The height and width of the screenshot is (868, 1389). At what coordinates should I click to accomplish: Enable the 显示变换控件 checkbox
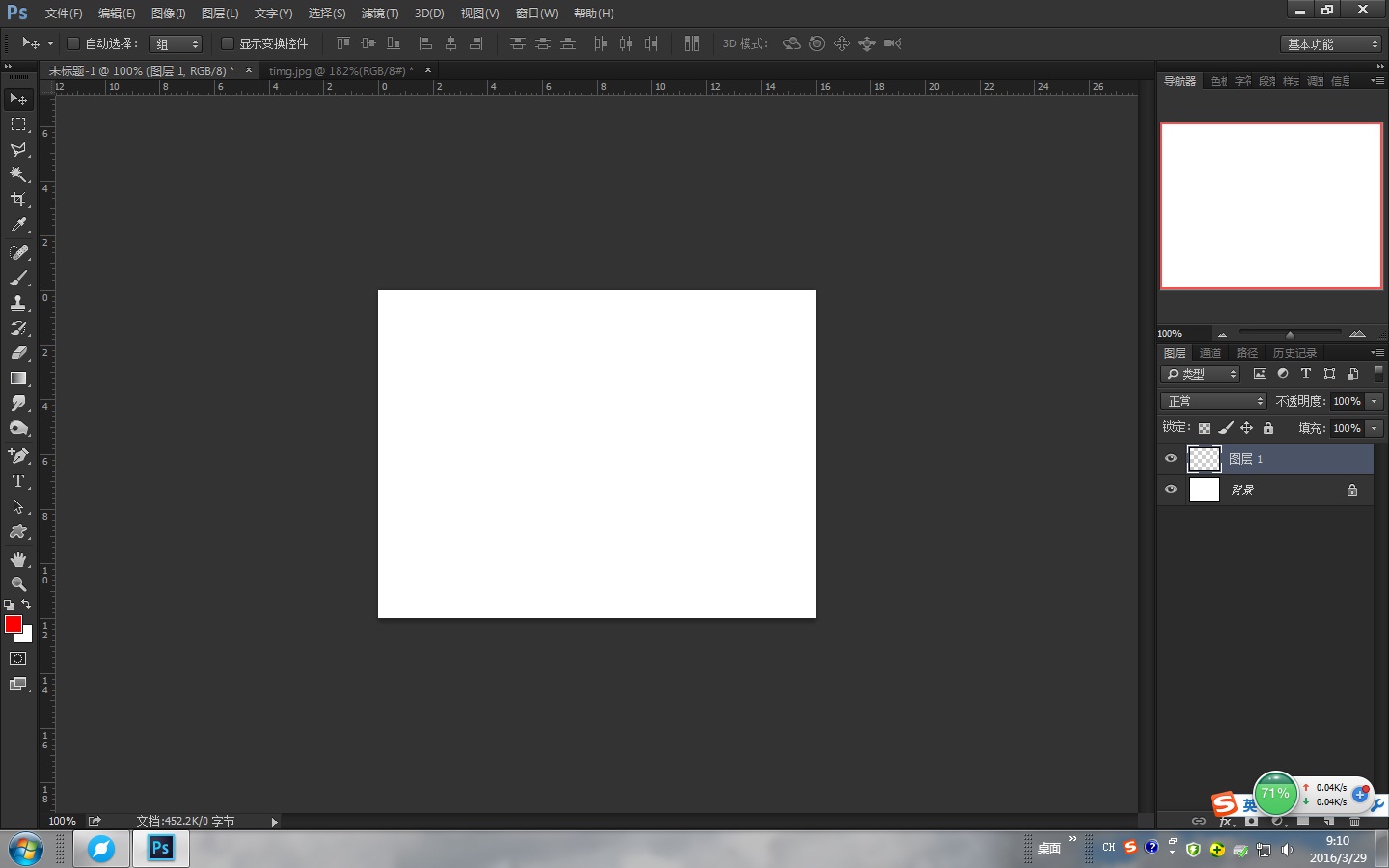[228, 43]
